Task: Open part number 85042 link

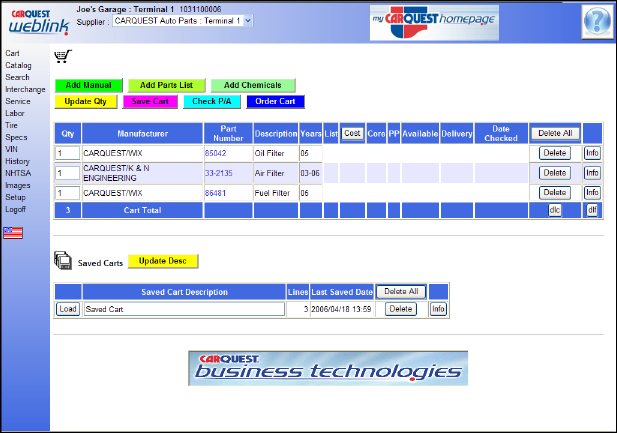Action: (216, 153)
